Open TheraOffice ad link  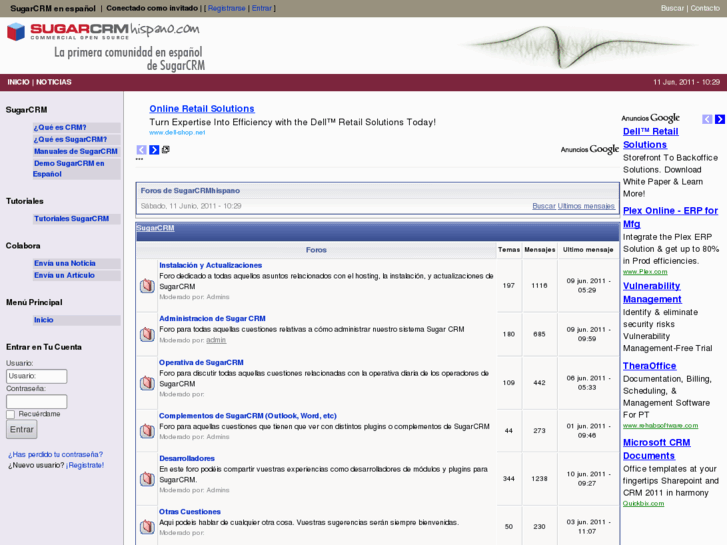(x=650, y=366)
